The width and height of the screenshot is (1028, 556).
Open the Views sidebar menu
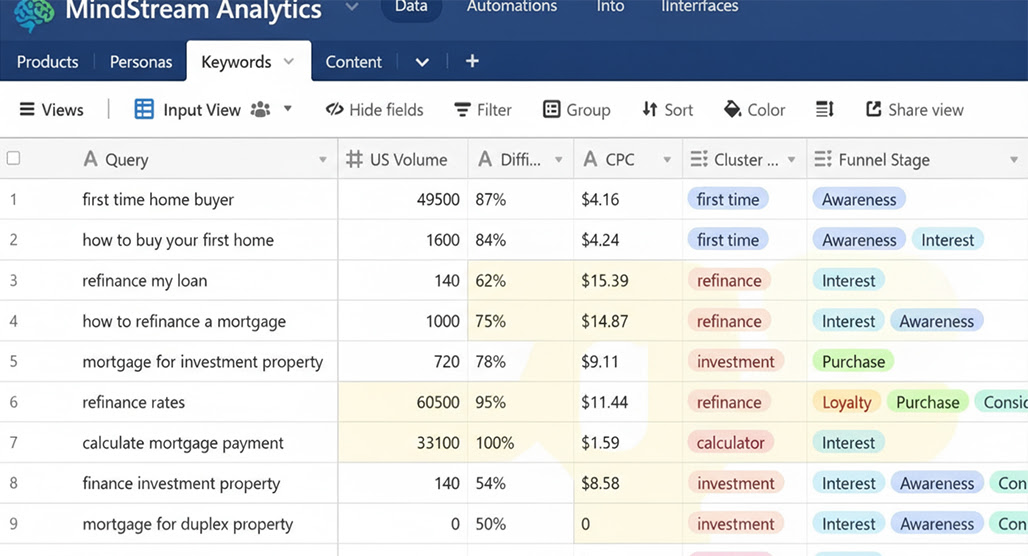click(52, 109)
